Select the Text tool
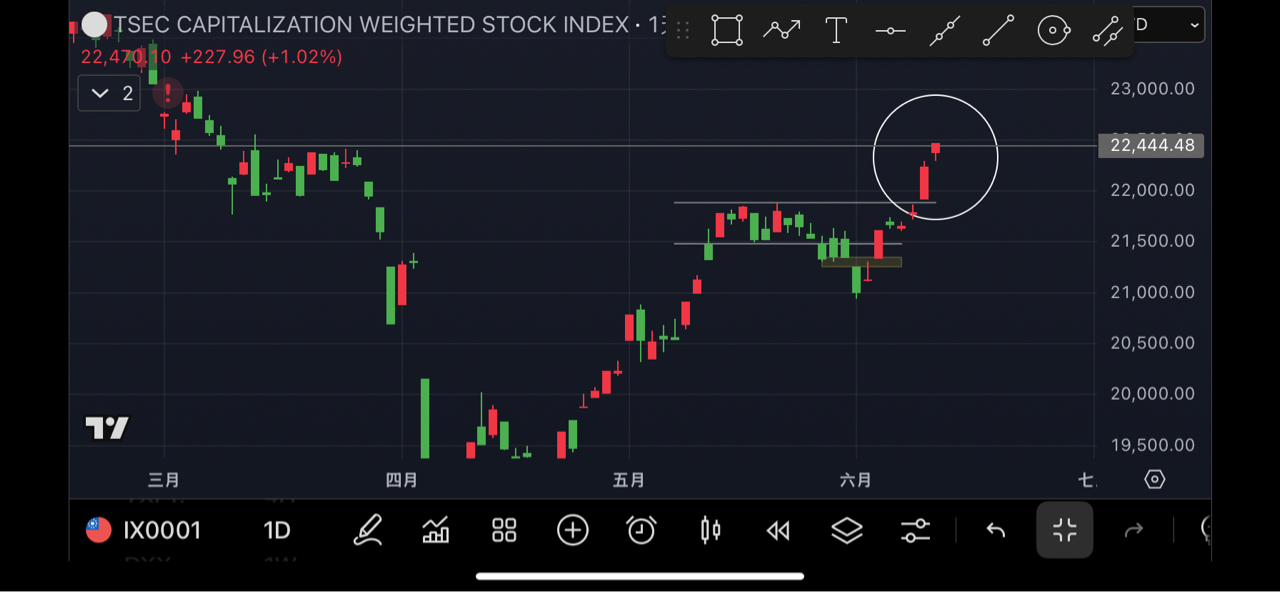1280x592 pixels. coord(836,30)
